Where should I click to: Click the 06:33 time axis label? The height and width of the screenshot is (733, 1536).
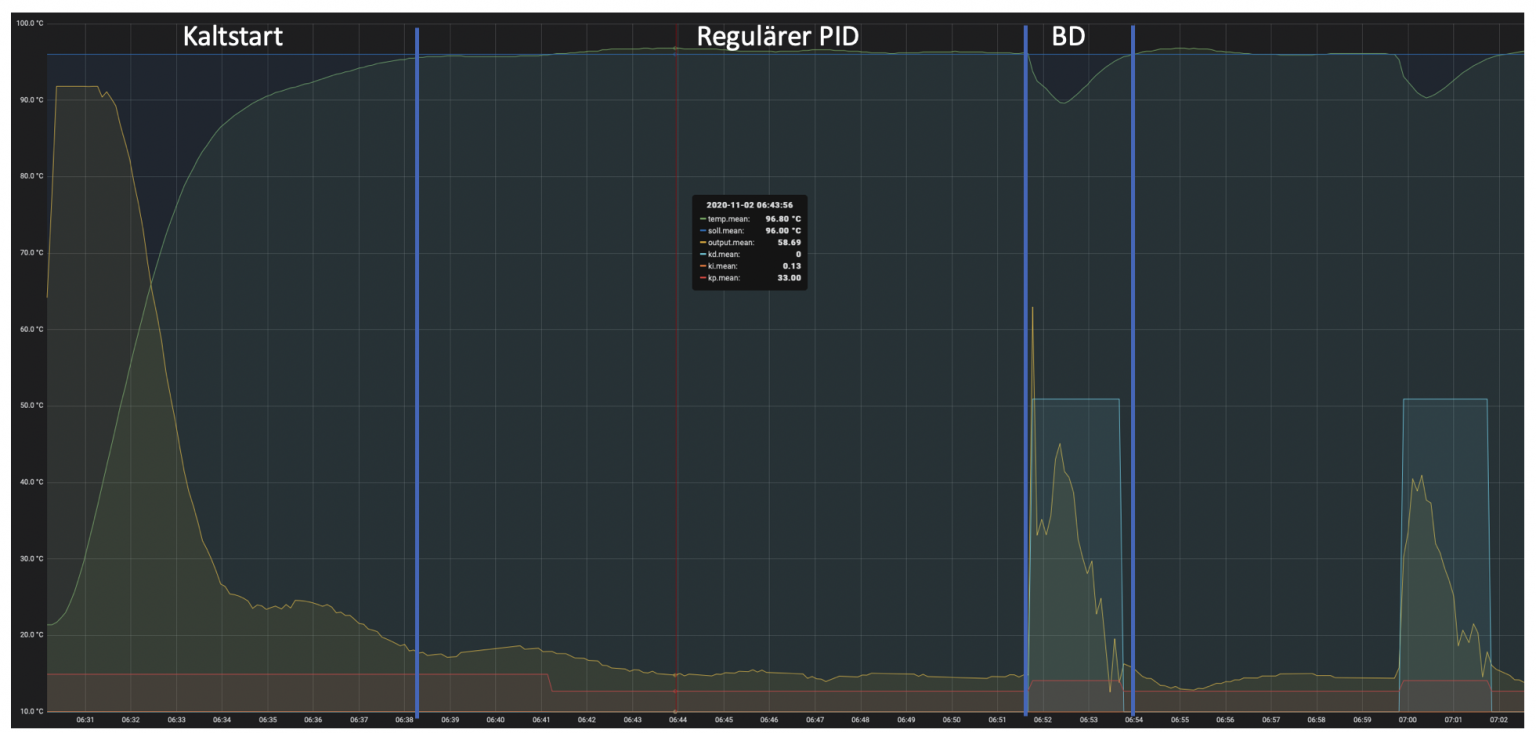[177, 720]
